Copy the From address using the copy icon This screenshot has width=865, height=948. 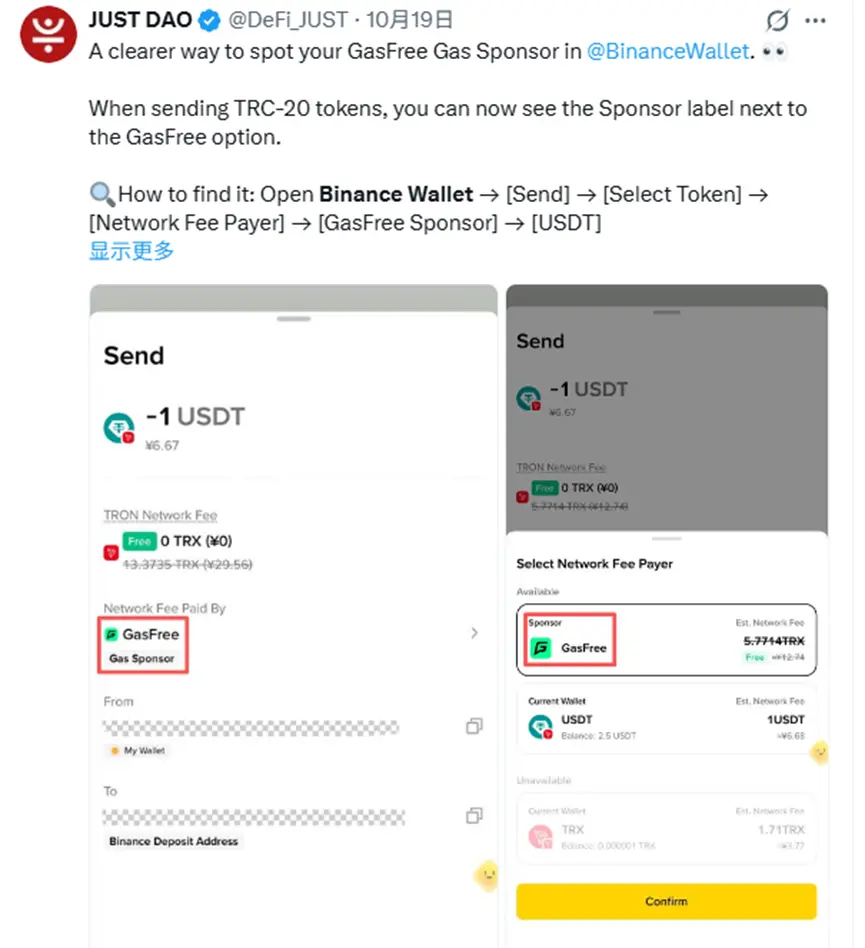tap(475, 726)
